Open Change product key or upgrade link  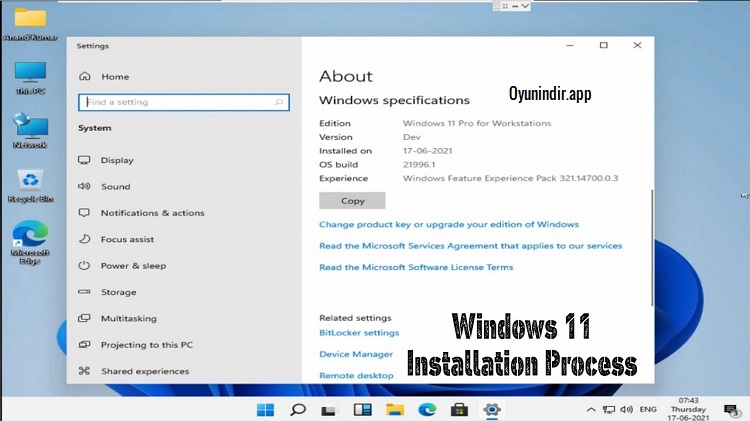(x=449, y=224)
